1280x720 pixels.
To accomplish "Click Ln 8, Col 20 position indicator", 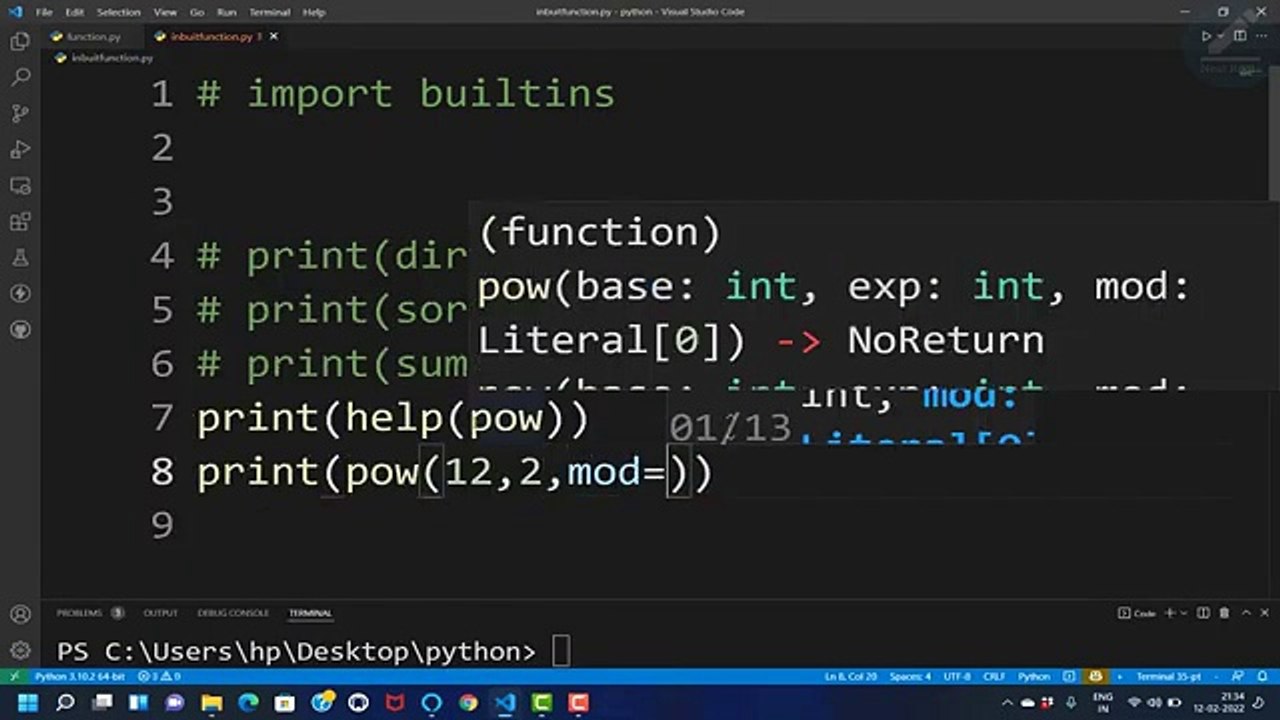I will click(x=851, y=677).
